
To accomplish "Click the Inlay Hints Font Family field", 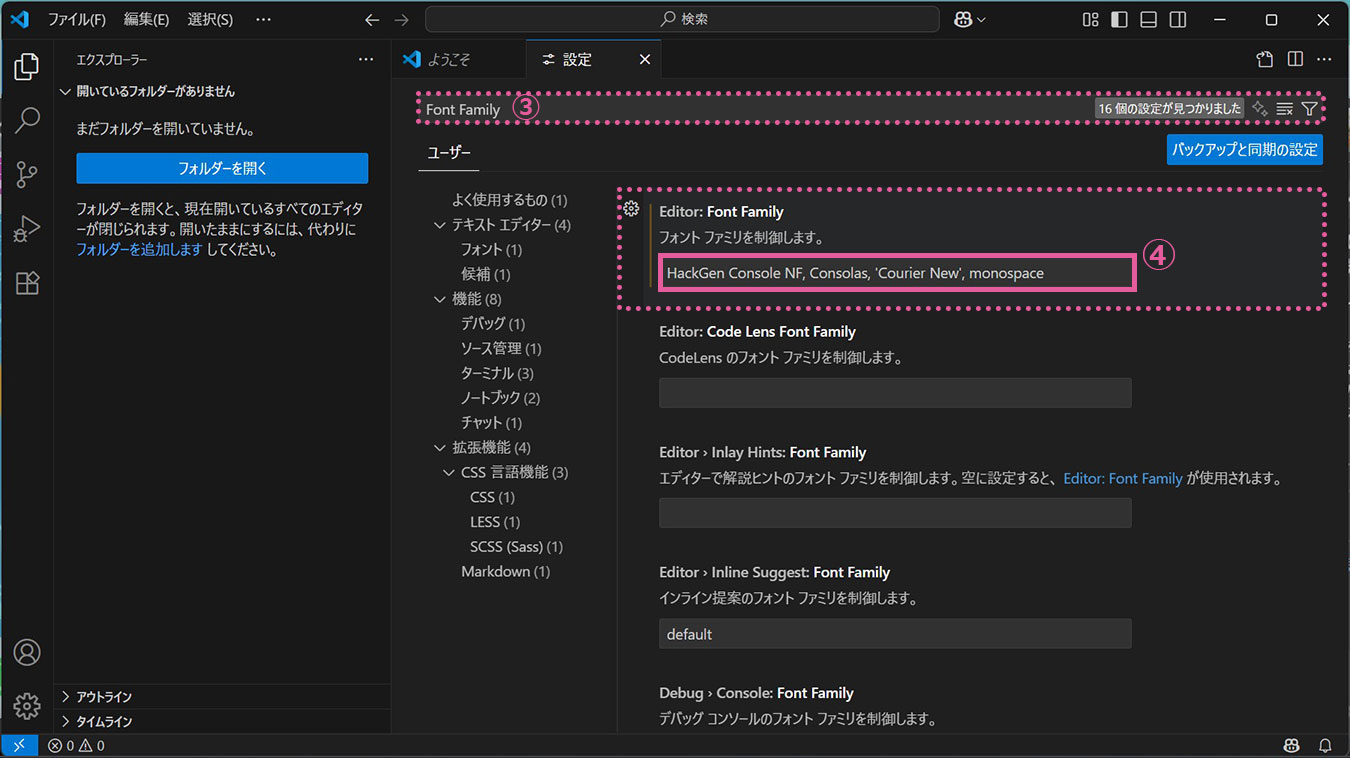I will (896, 513).
